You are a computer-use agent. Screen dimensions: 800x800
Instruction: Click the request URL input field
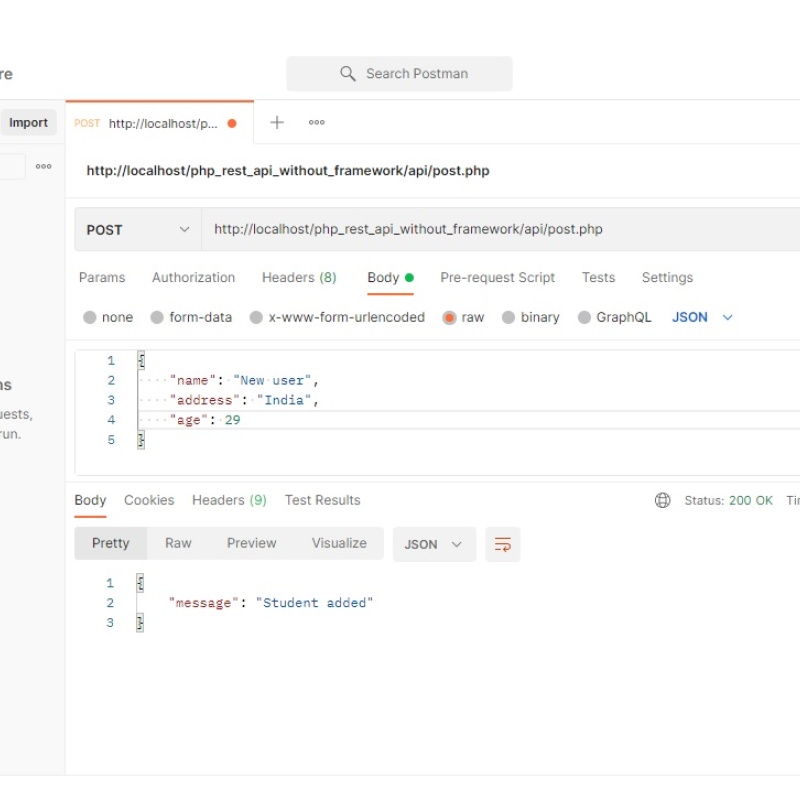[500, 230]
